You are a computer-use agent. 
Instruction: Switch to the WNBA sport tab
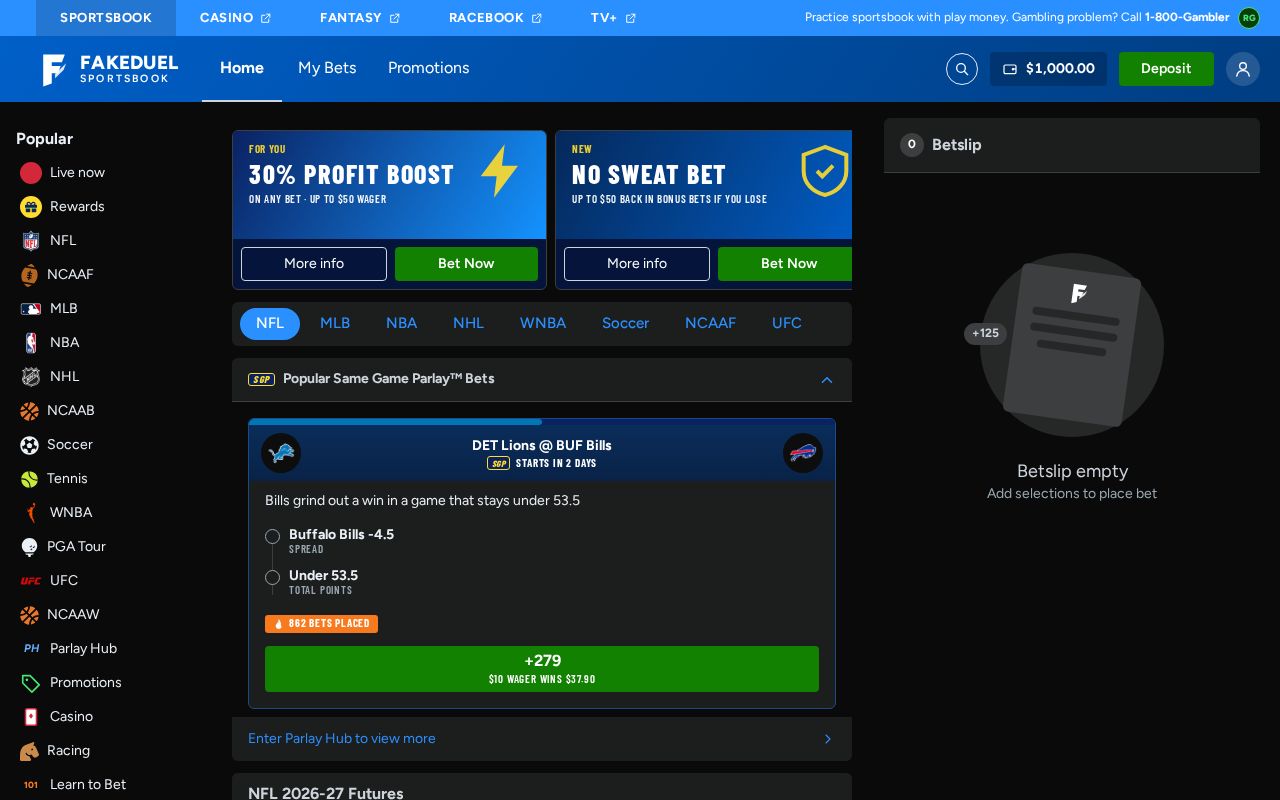[543, 324]
